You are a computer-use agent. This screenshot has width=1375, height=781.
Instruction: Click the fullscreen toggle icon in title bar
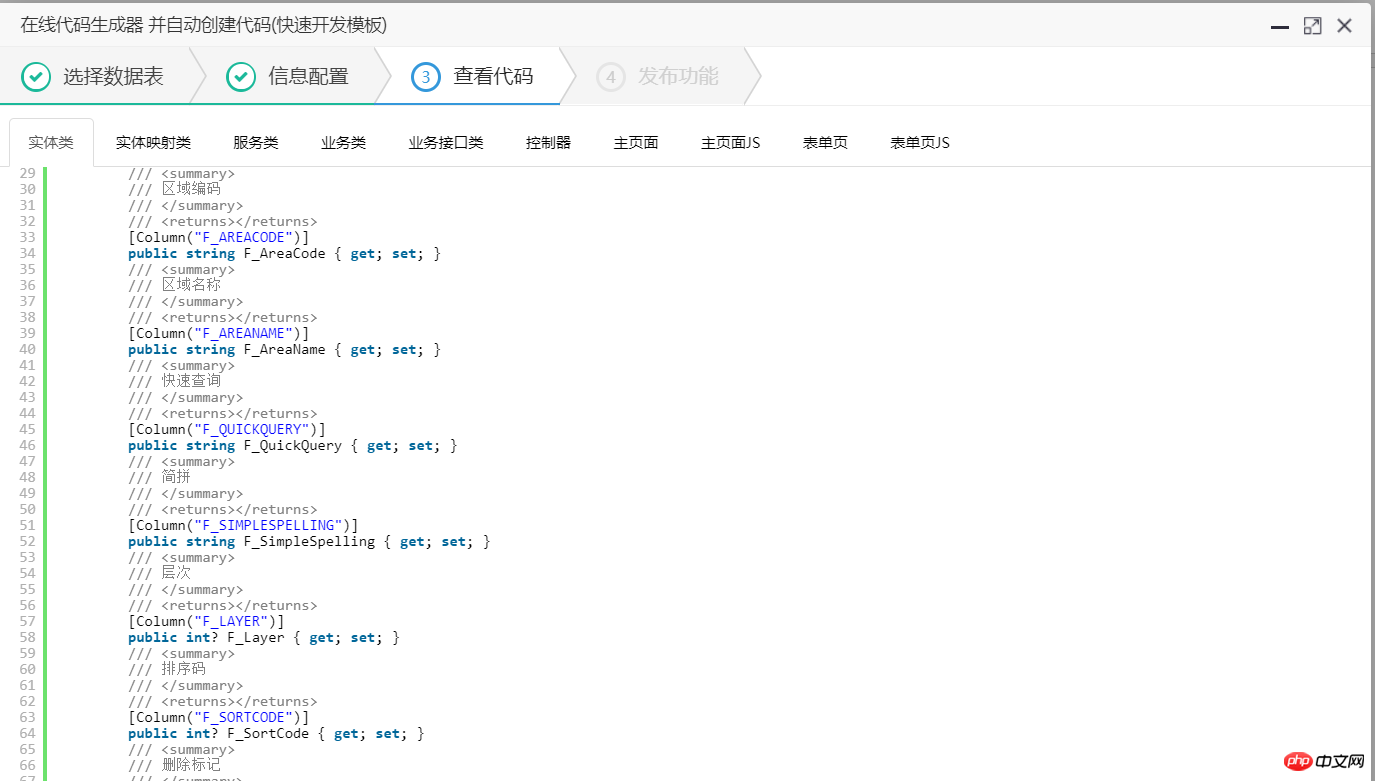pos(1312,27)
